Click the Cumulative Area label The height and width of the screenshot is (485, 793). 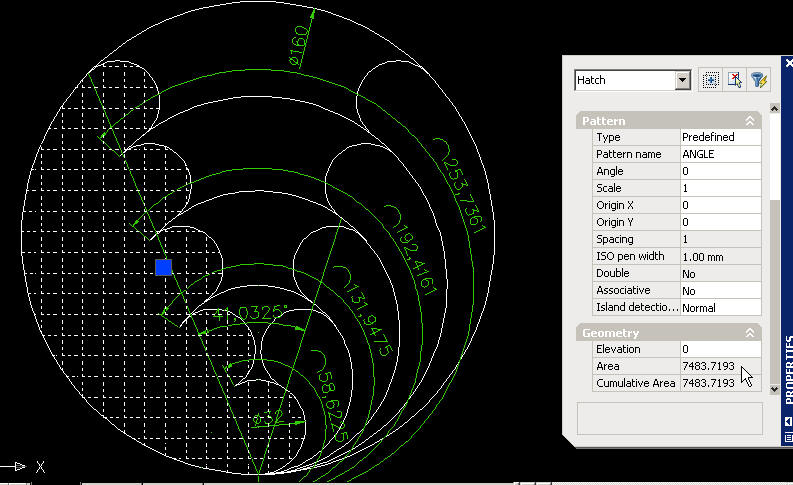636,383
